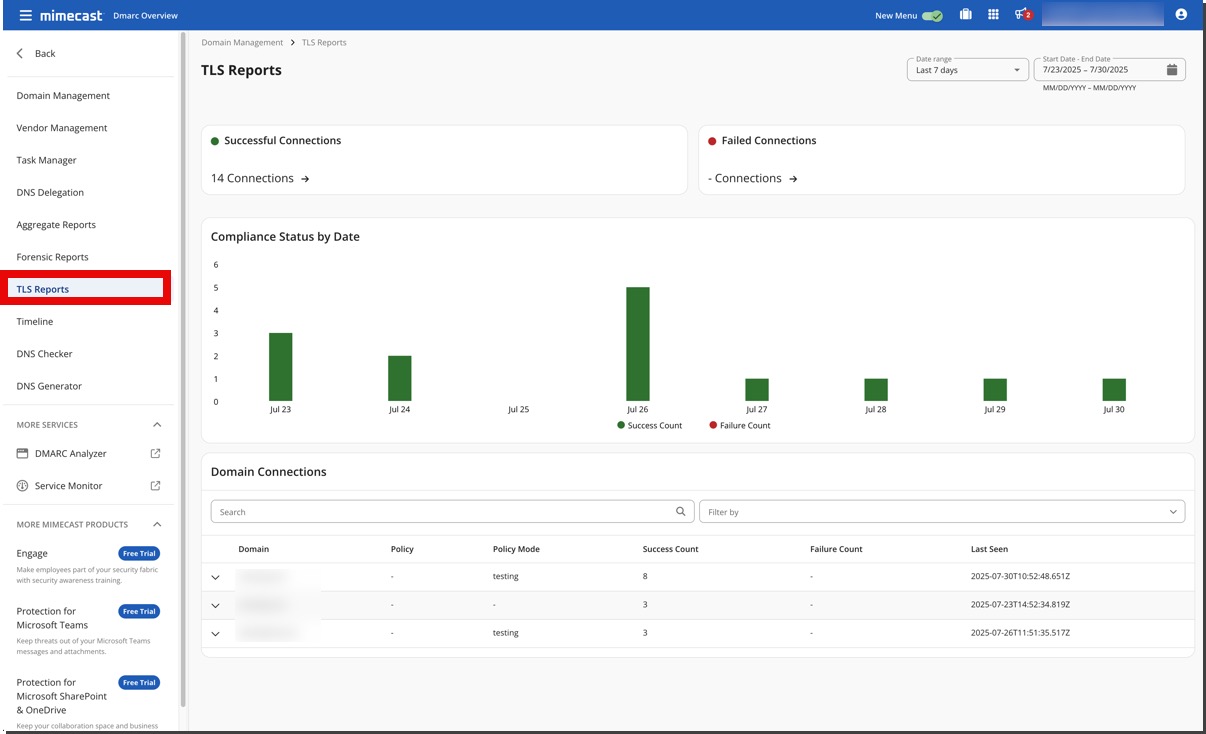The height and width of the screenshot is (734, 1206).
Task: Click arrow next to 14 Connections
Action: pyautogui.click(x=305, y=179)
